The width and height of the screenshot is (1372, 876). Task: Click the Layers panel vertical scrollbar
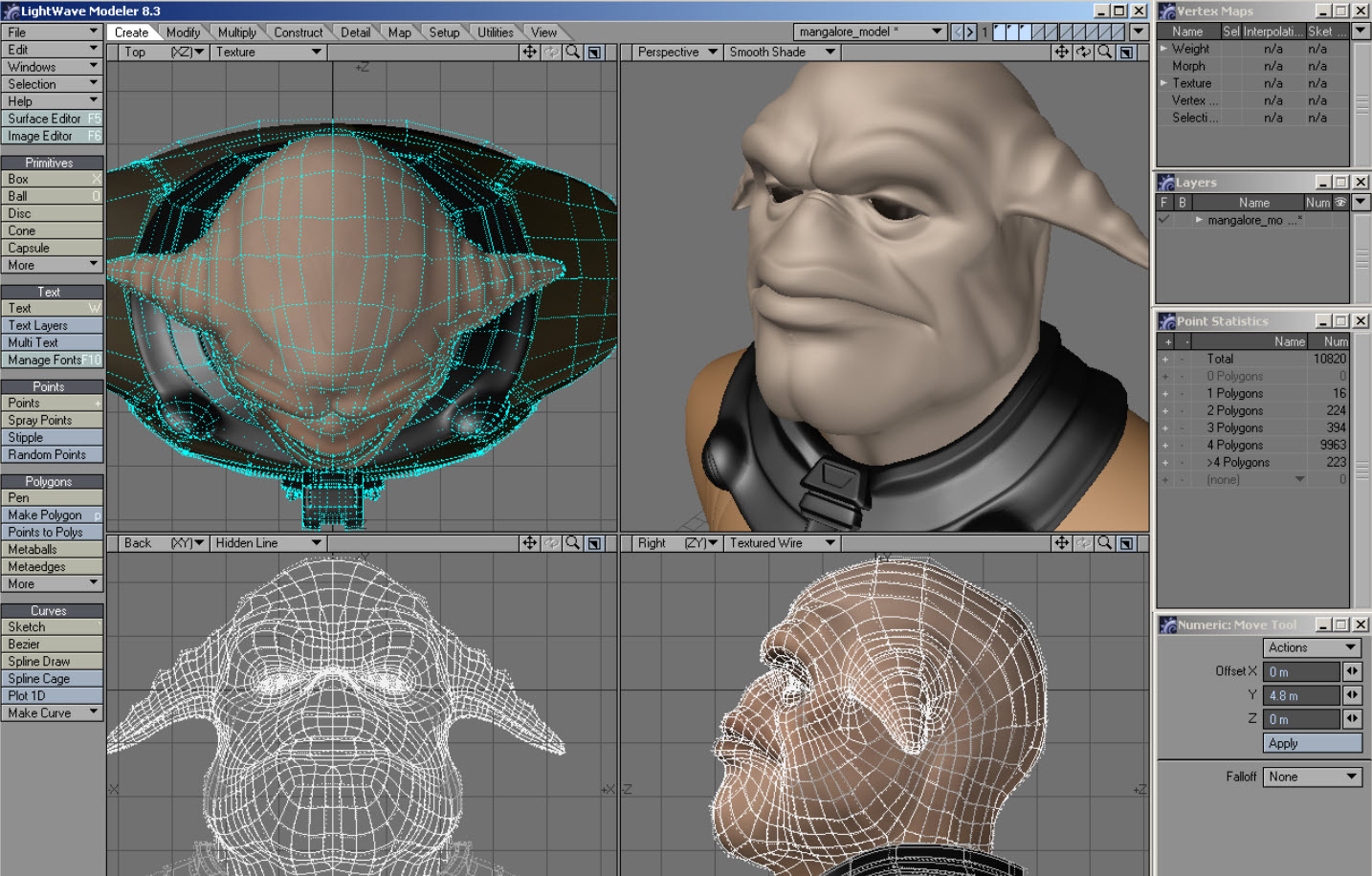1361,258
